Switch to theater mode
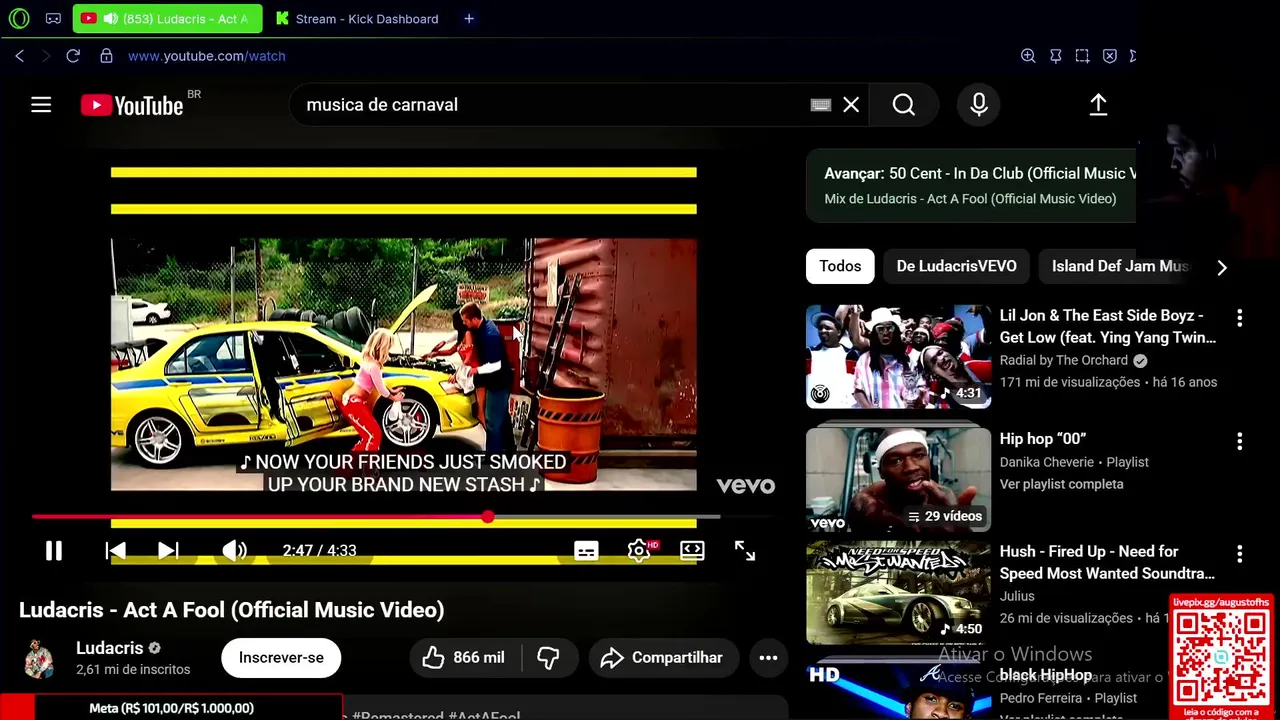 click(692, 551)
